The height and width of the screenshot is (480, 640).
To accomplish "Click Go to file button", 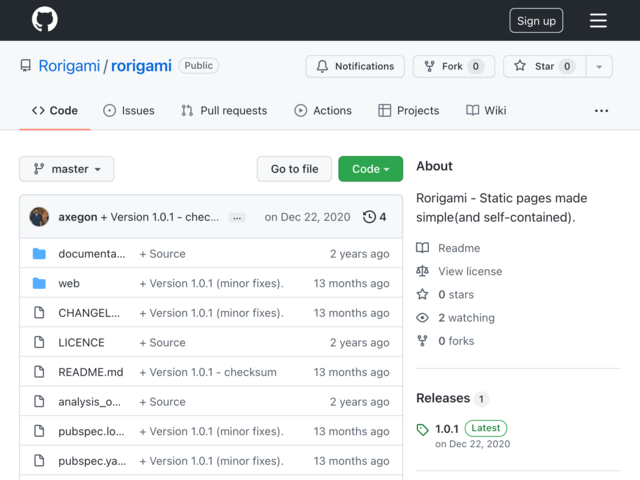I will pyautogui.click(x=294, y=169).
